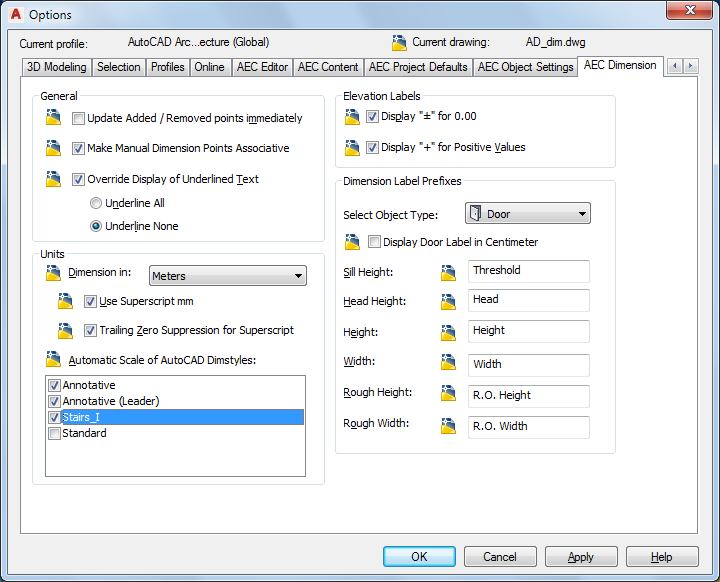This screenshot has width=720, height=582.
Task: Click drawing icon next to Head Height
Action: click(448, 301)
